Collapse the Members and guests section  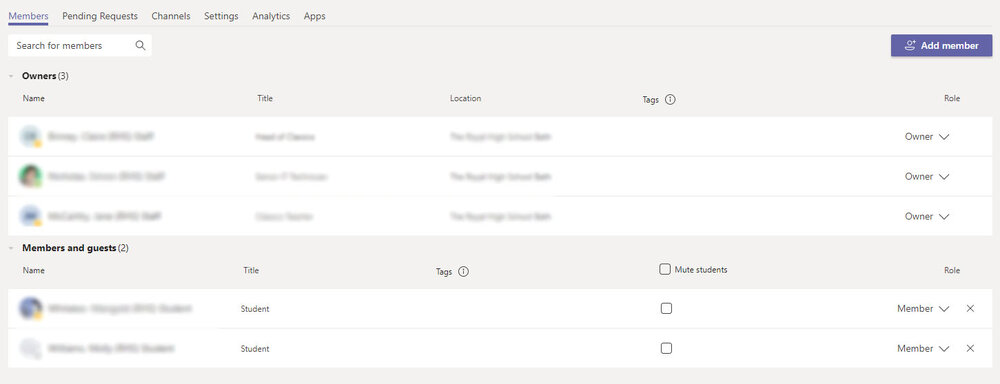pos(11,248)
